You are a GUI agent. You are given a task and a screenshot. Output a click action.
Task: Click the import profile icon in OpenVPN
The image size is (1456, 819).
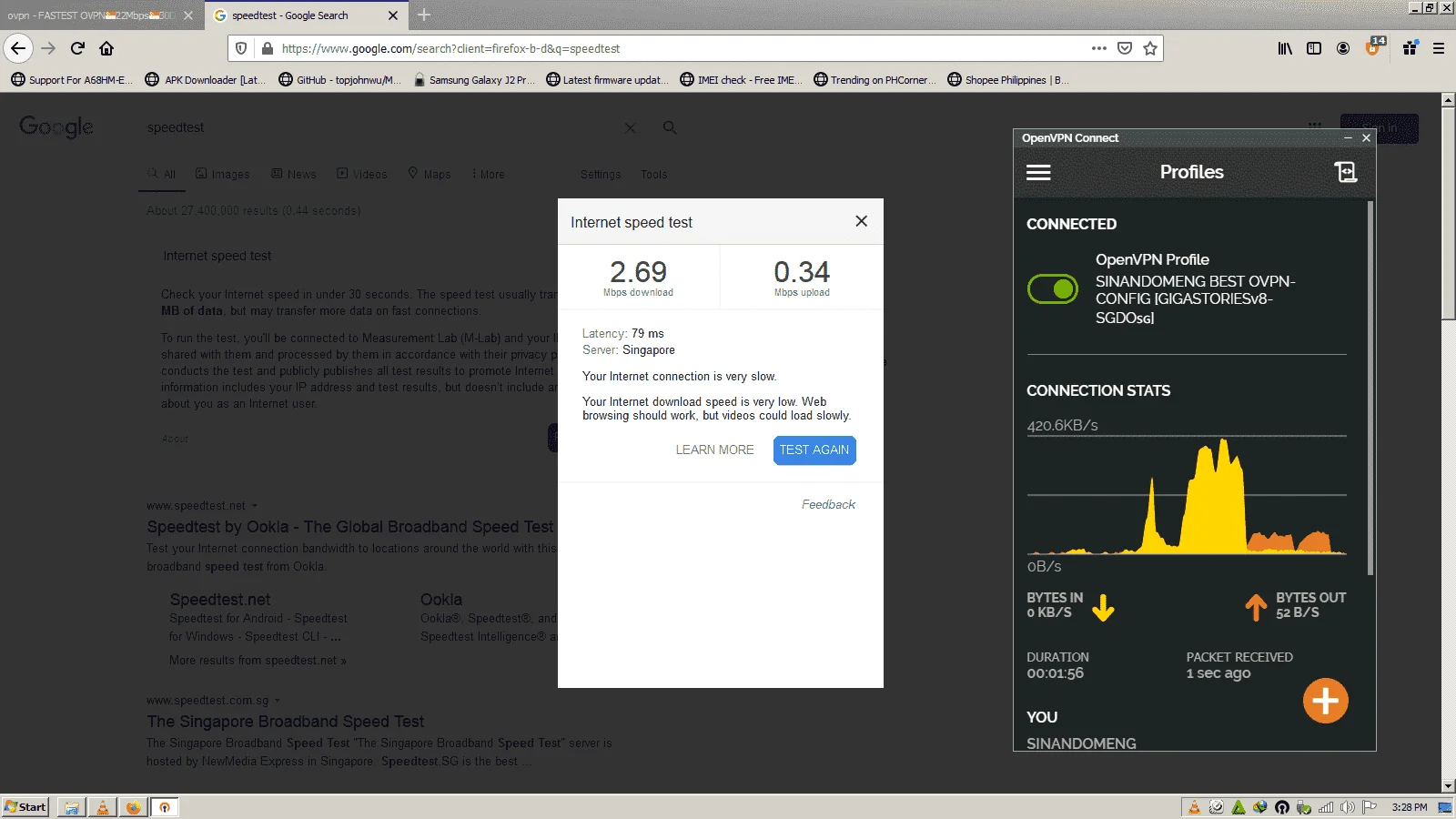(1345, 172)
